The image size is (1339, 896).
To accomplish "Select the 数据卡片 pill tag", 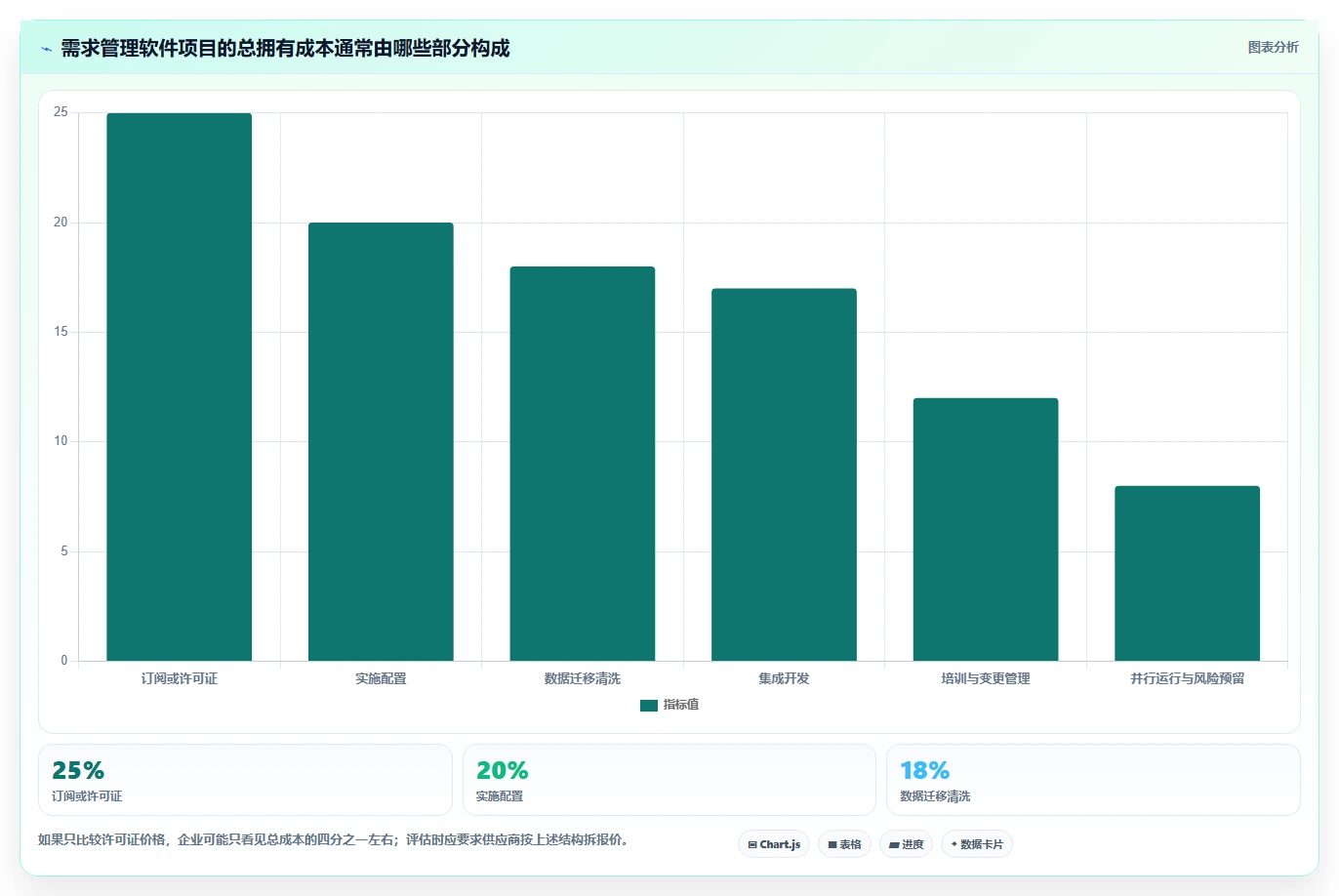I will pos(977,844).
